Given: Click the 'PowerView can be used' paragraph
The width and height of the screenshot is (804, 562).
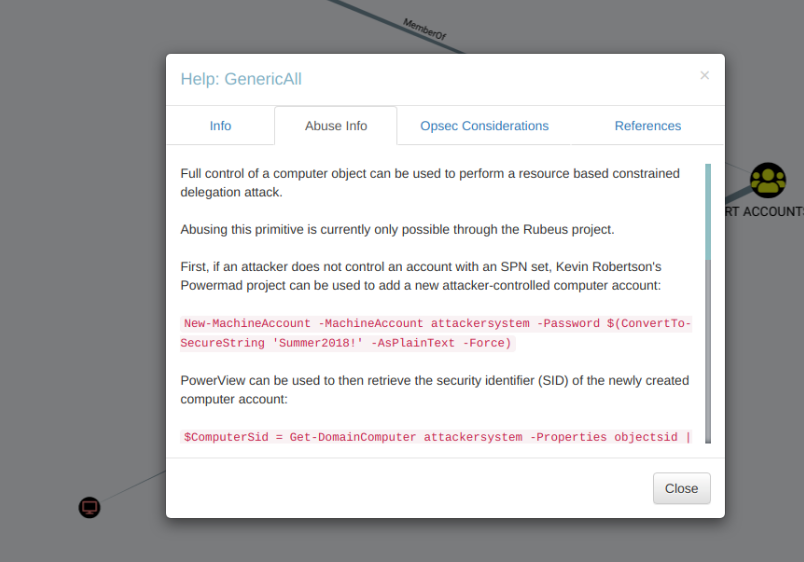Looking at the screenshot, I should [x=434, y=390].
